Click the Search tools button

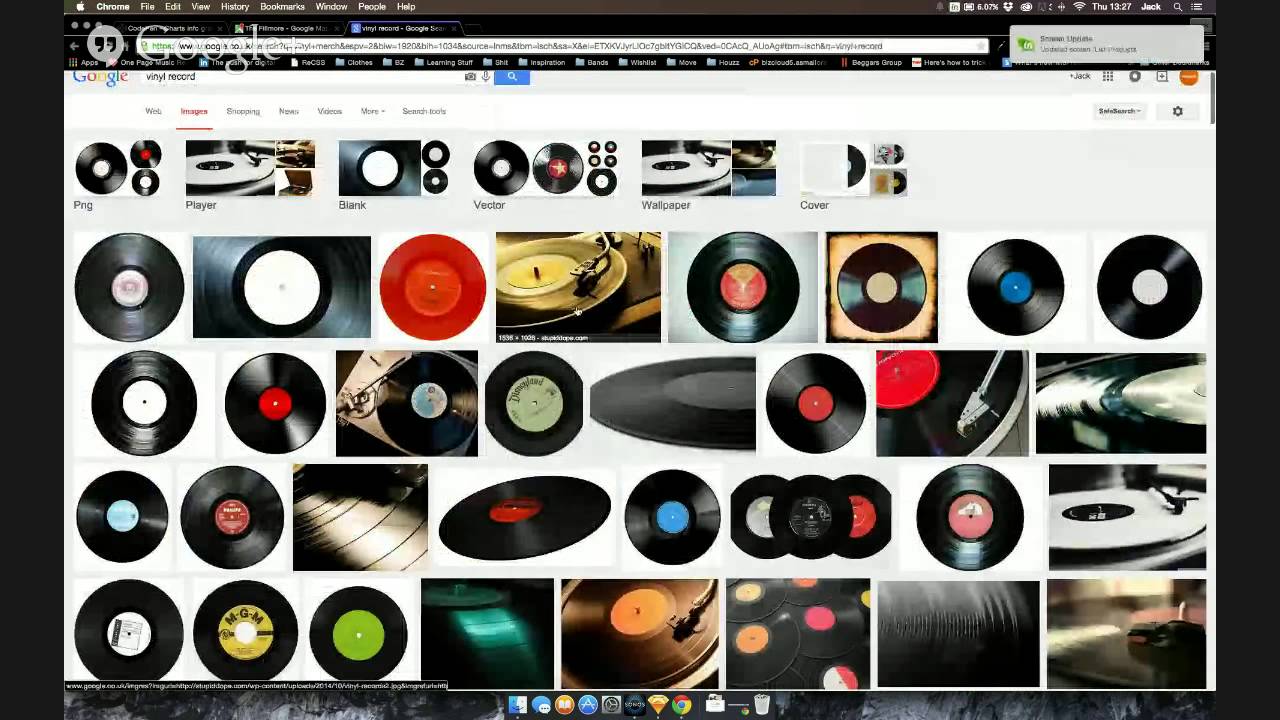[424, 111]
